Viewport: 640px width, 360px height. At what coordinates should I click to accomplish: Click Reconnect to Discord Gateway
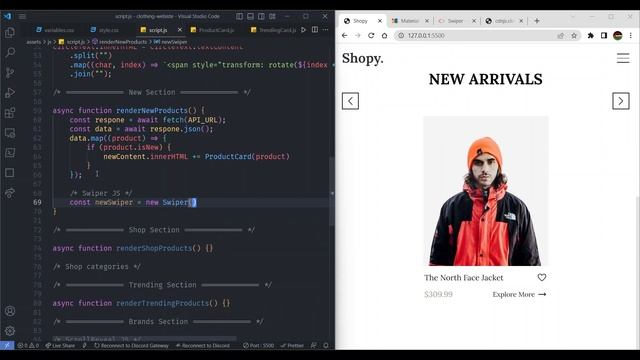coord(131,345)
